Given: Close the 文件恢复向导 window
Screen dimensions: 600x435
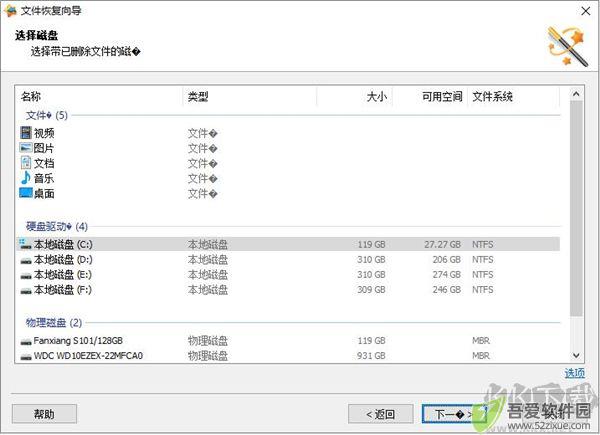Looking at the screenshot, I should tap(585, 11).
